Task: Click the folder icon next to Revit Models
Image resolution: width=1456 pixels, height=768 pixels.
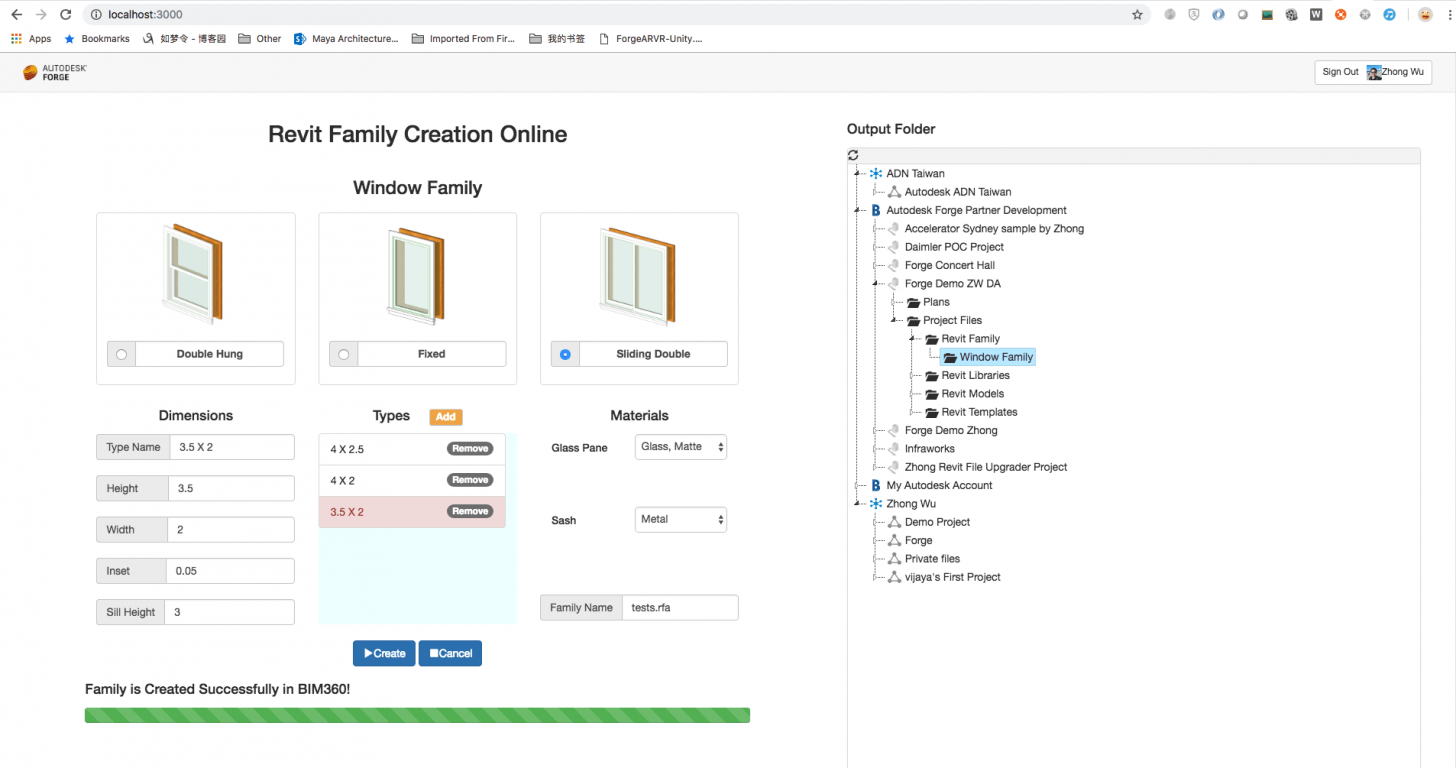Action: pos(930,393)
